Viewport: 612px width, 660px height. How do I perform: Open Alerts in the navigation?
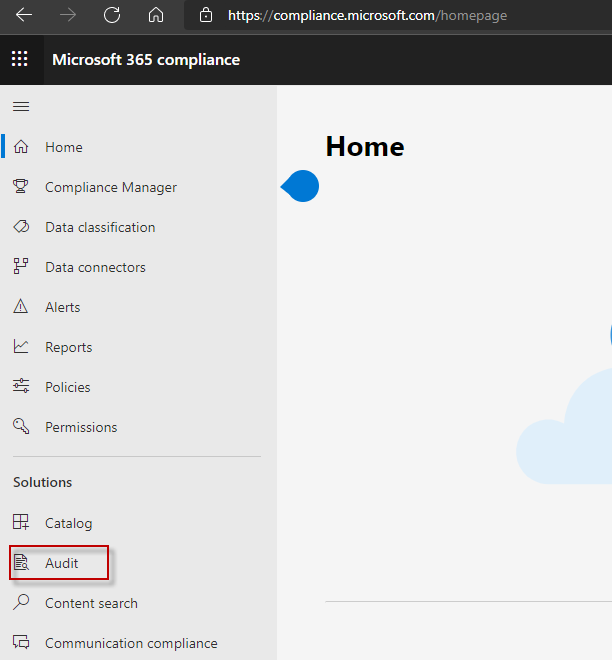click(x=63, y=307)
